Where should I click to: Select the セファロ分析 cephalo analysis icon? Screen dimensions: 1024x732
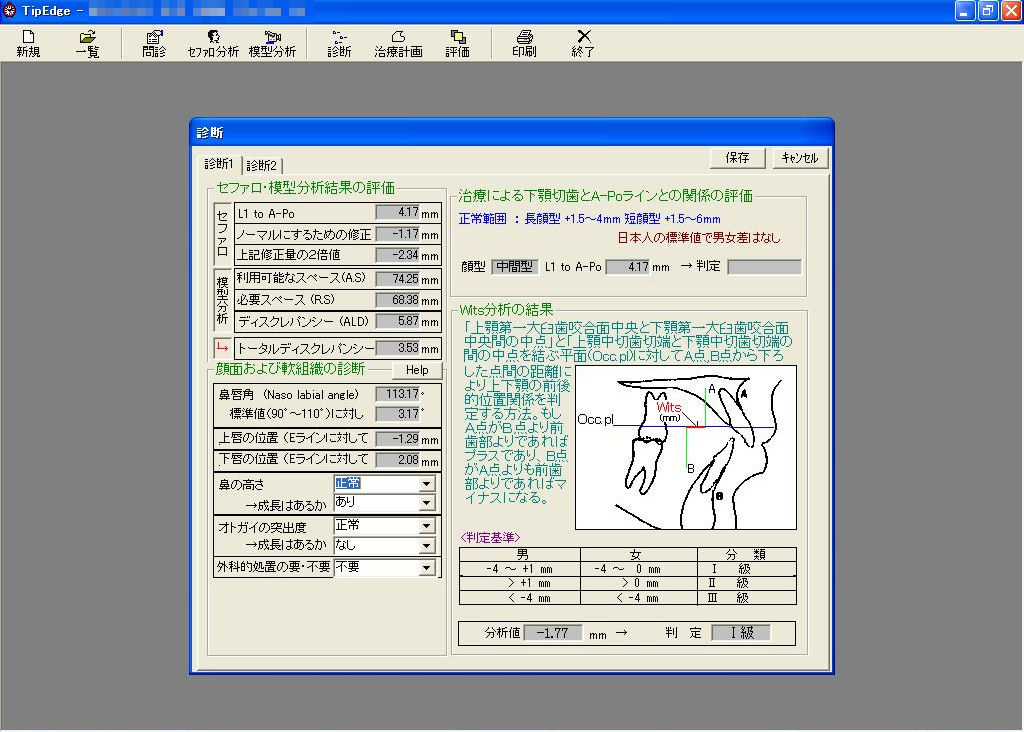[213, 43]
